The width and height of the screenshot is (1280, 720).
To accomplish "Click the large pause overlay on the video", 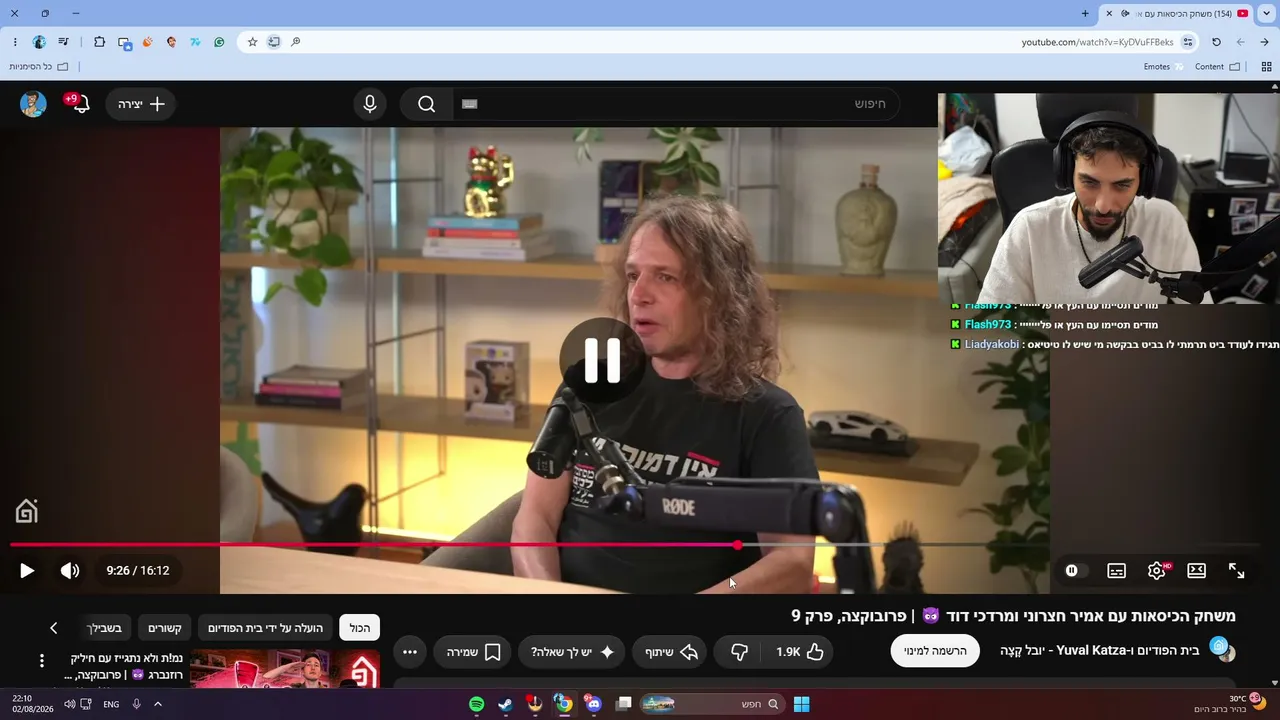I will click(603, 361).
